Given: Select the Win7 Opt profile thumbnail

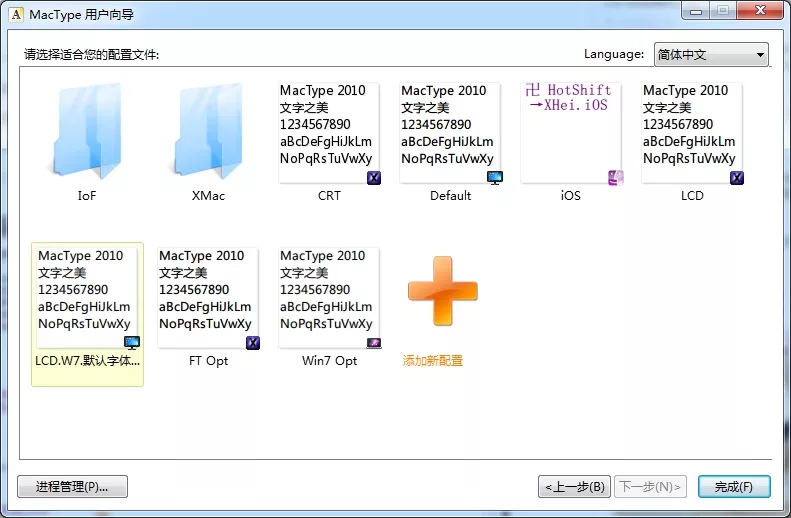Looking at the screenshot, I should coord(329,298).
